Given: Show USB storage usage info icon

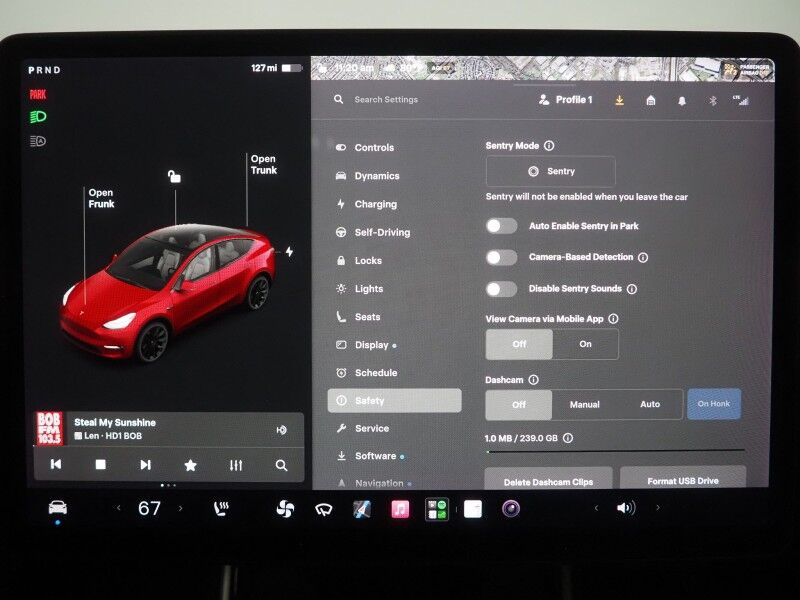Looking at the screenshot, I should pos(567,438).
